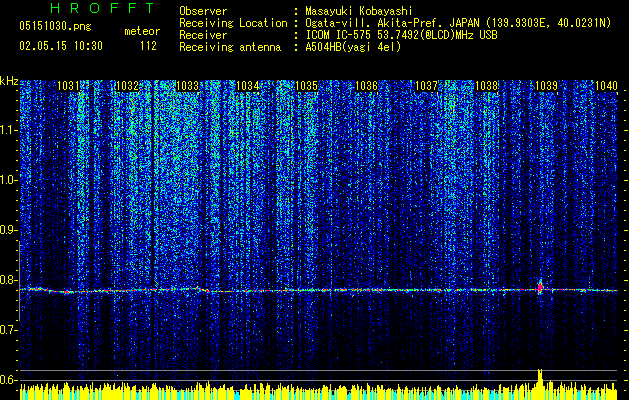Click the 1037 time marker
Image resolution: width=629 pixels, height=400 pixels.
[x=426, y=86]
